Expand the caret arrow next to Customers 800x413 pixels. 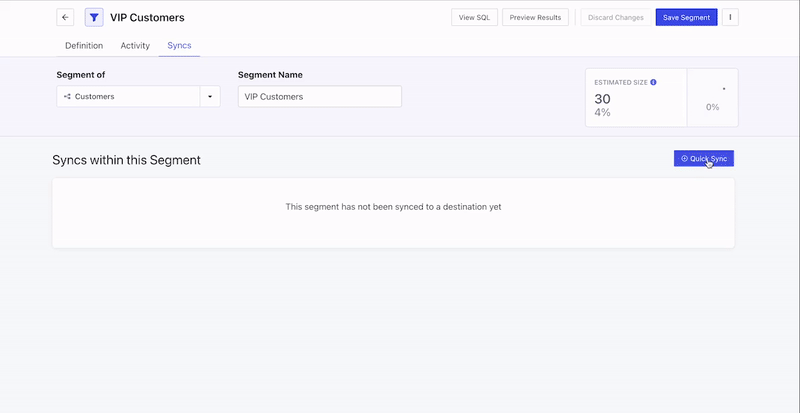coord(210,97)
